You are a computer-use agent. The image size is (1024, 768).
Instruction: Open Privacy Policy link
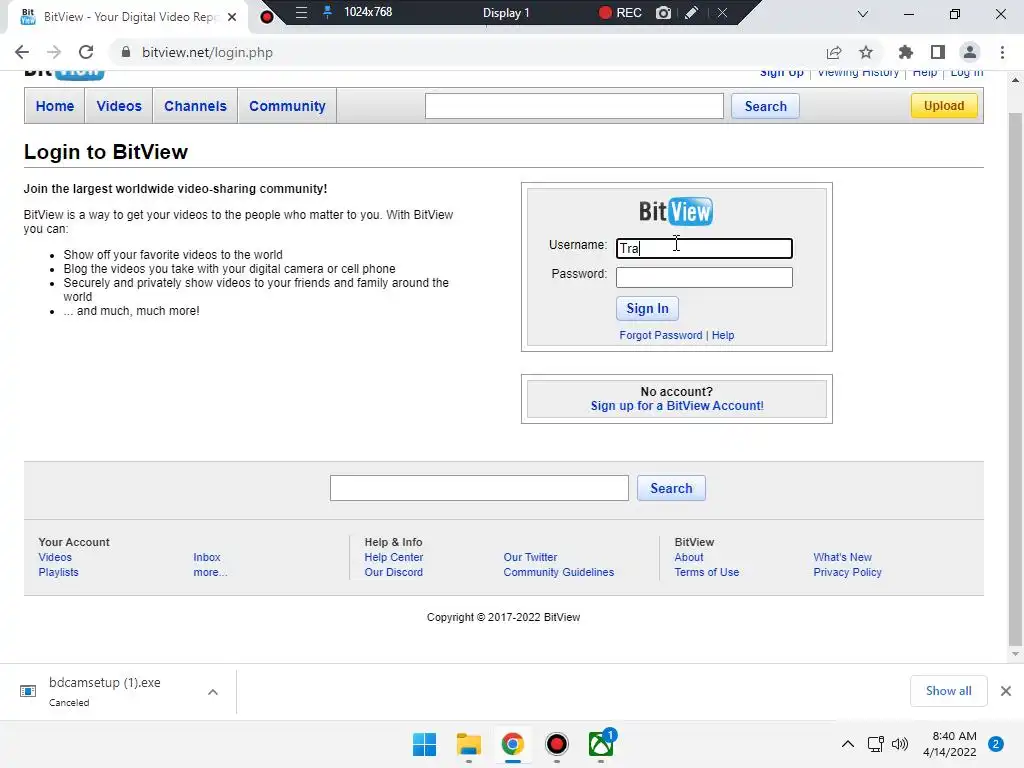(847, 572)
